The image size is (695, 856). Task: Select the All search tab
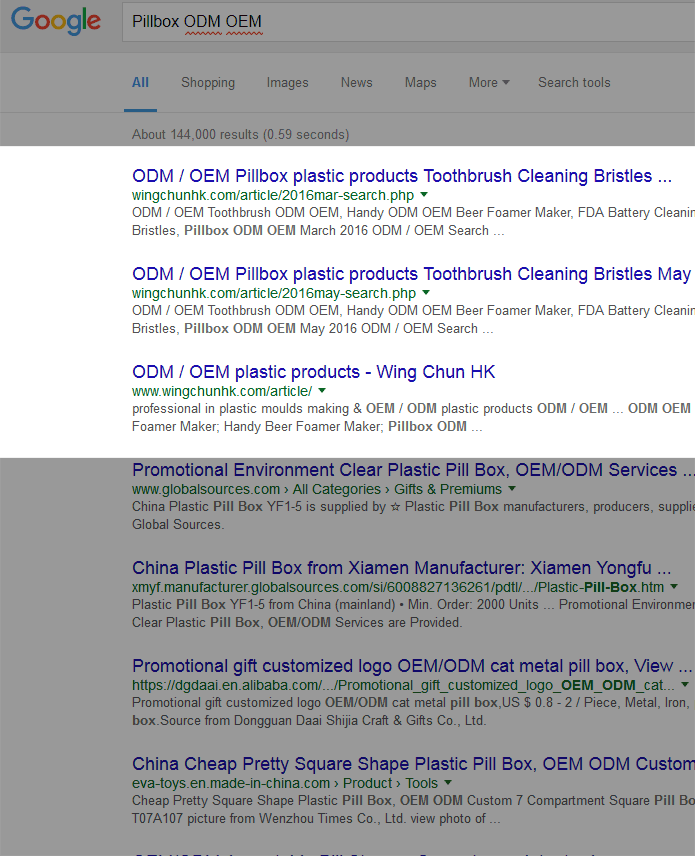140,82
